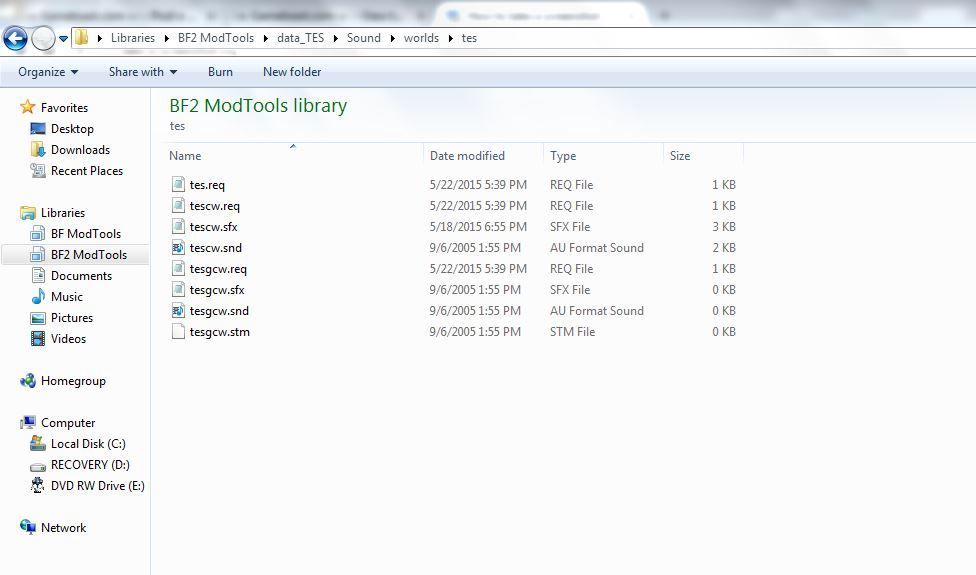This screenshot has width=976, height=575.
Task: Click the Computer icon in sidebar
Action: [x=27, y=423]
